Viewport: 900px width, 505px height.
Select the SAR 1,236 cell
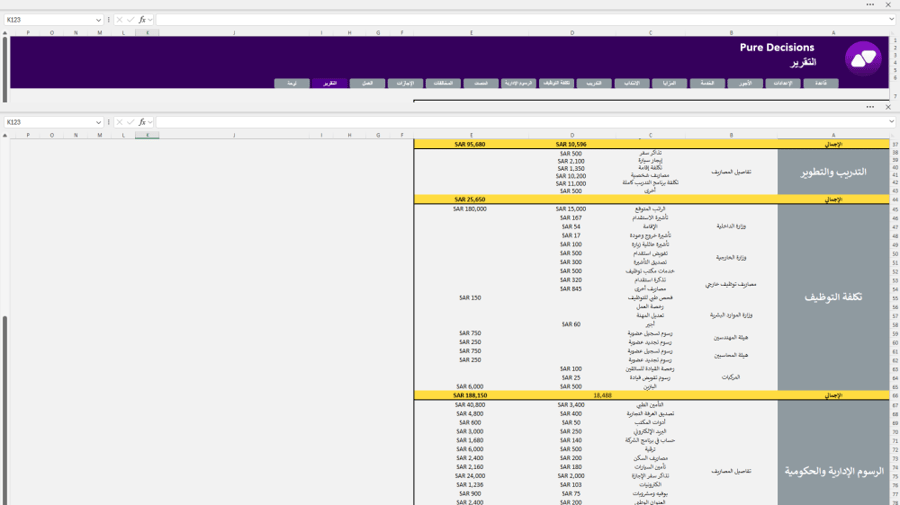pos(470,485)
